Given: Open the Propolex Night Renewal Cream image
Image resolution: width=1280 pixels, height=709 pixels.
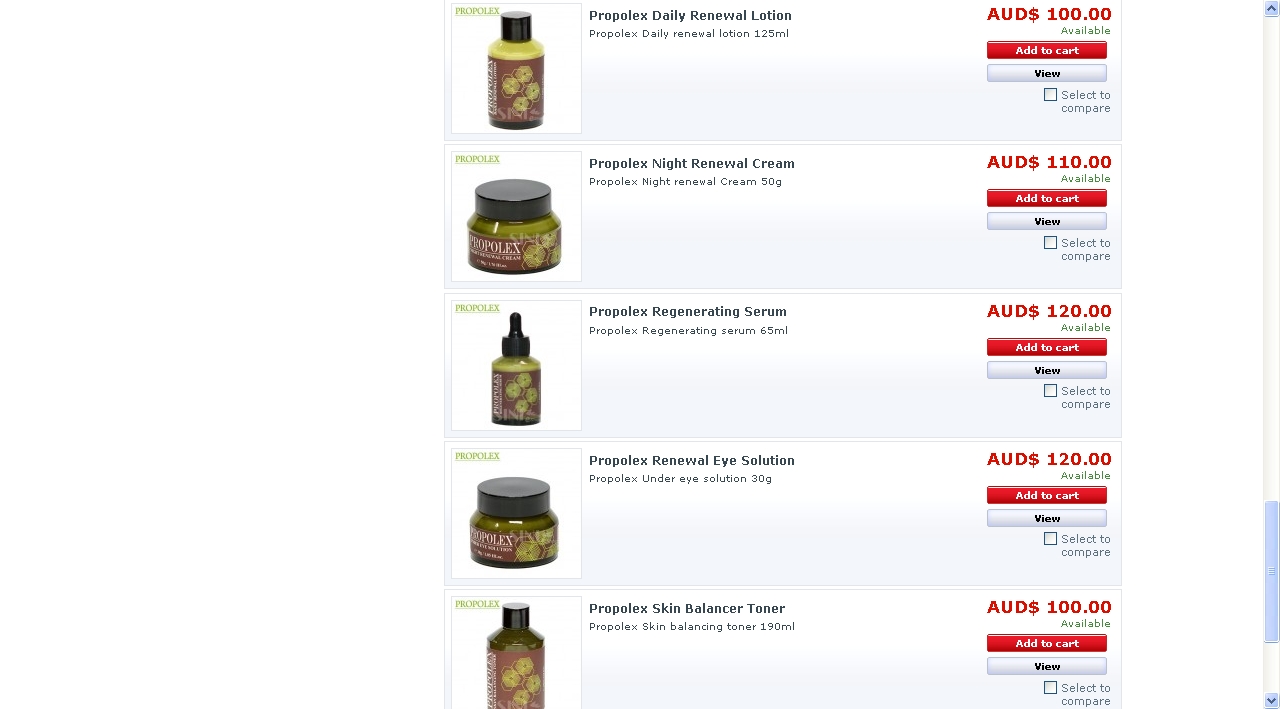Looking at the screenshot, I should [x=516, y=216].
